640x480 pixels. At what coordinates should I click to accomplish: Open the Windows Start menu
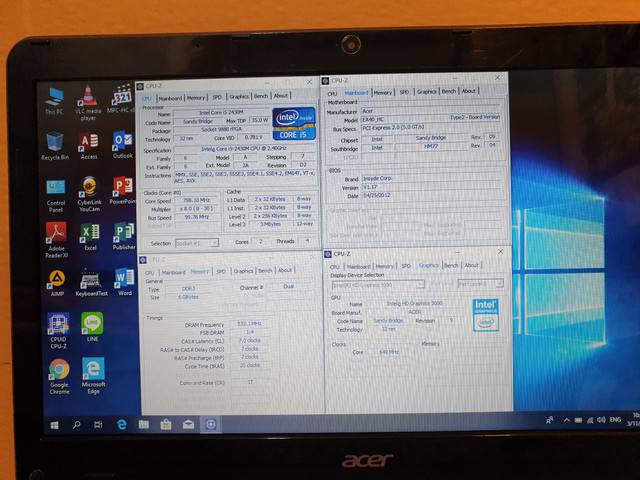click(x=54, y=425)
